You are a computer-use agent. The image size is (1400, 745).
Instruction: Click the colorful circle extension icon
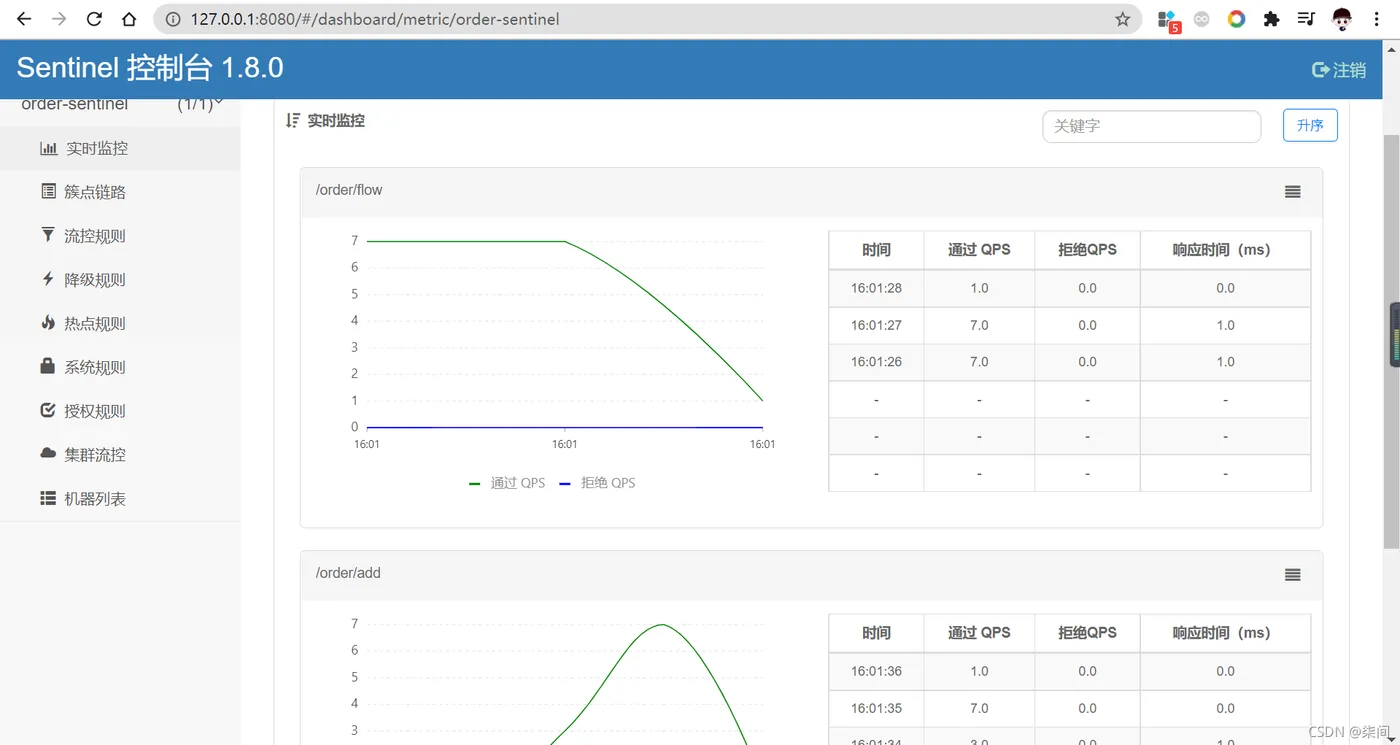[1236, 19]
